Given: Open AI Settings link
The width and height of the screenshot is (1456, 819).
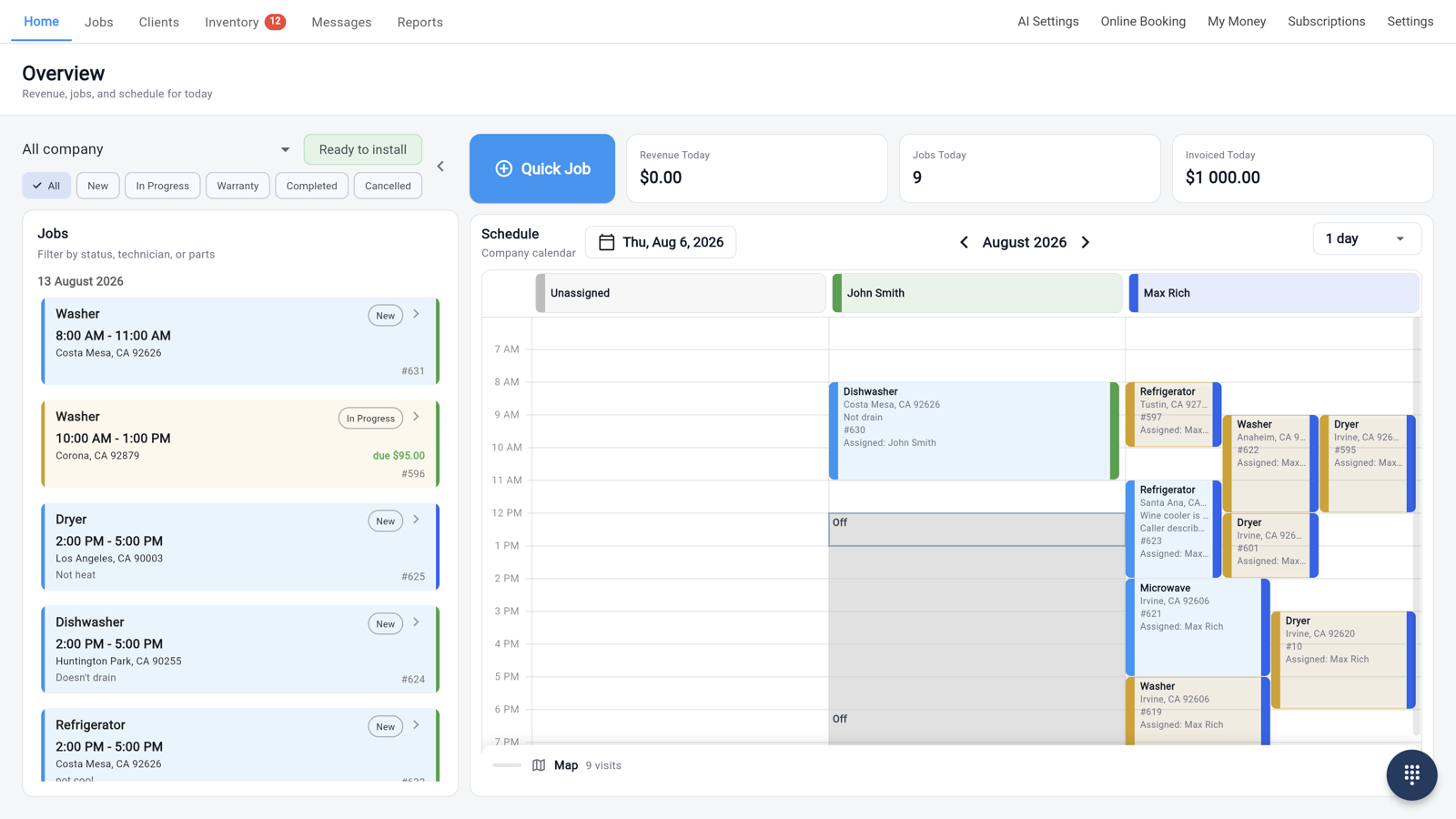Looking at the screenshot, I should click(x=1048, y=21).
